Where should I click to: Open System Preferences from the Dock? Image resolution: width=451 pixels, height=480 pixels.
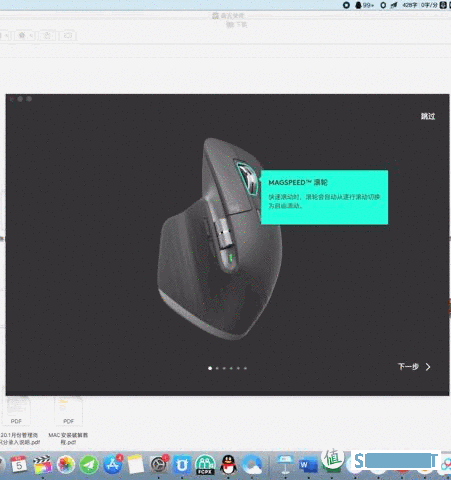[159, 464]
